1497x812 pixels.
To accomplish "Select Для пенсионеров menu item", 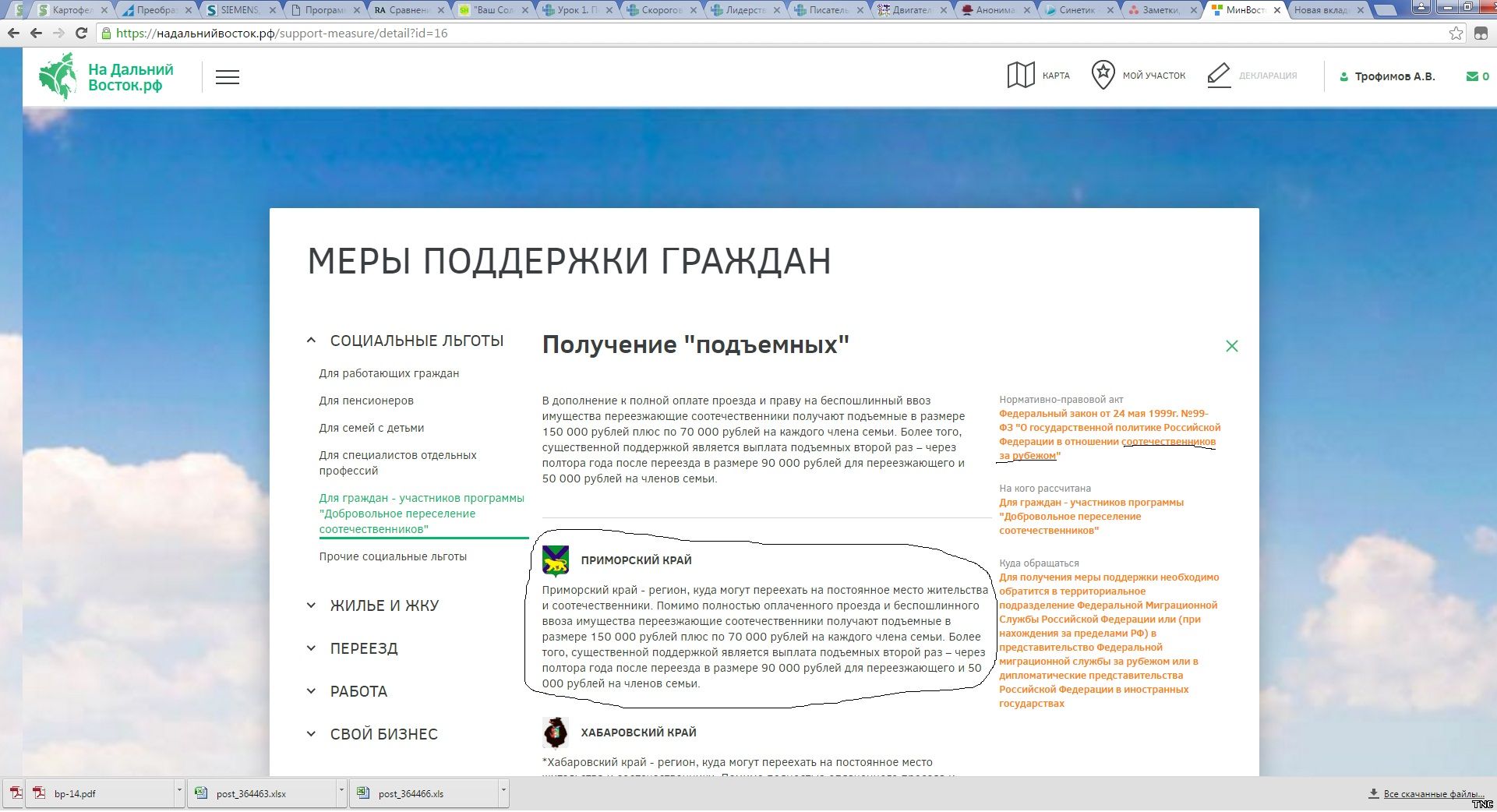I will (x=366, y=401).
